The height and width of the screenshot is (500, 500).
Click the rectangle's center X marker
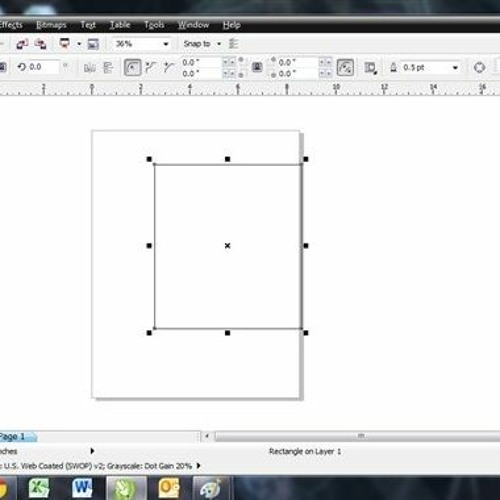[x=227, y=246]
